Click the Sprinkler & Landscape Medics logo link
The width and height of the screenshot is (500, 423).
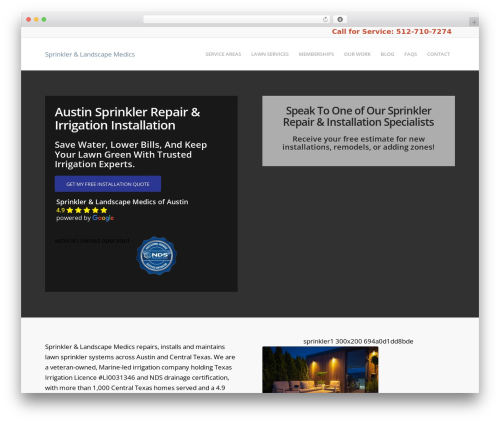point(90,54)
